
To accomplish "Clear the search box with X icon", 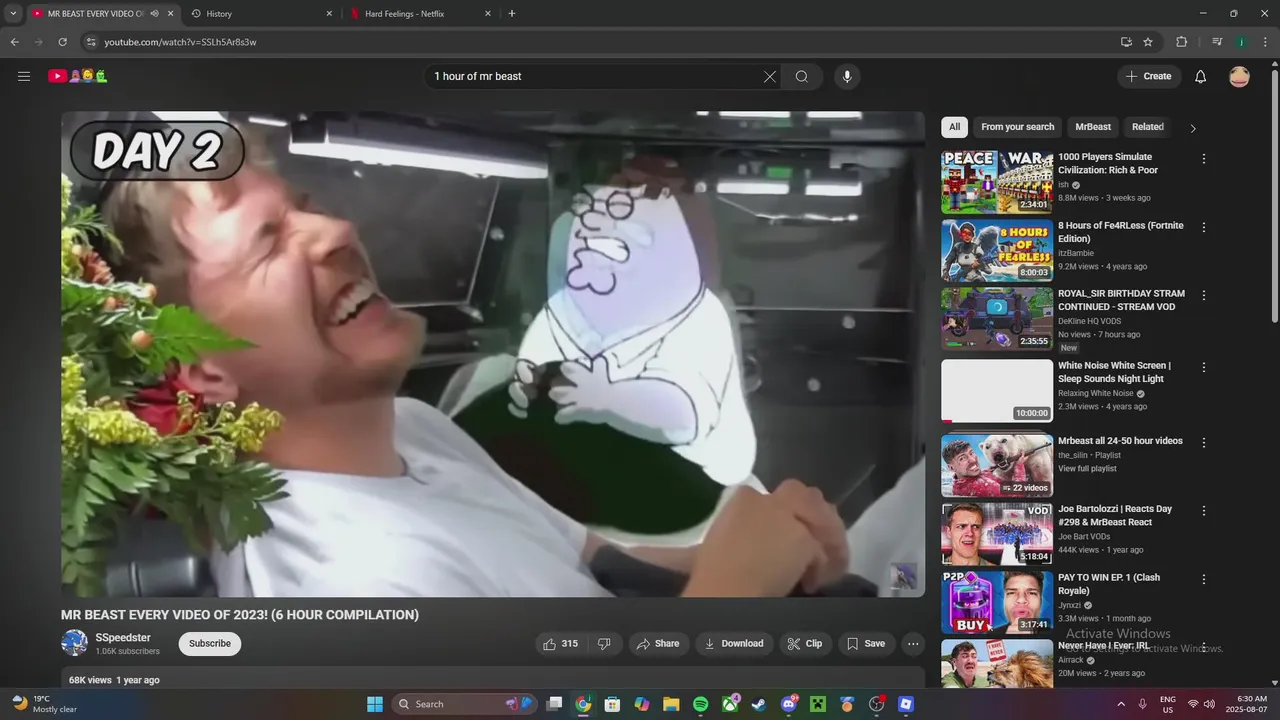I will click(770, 76).
